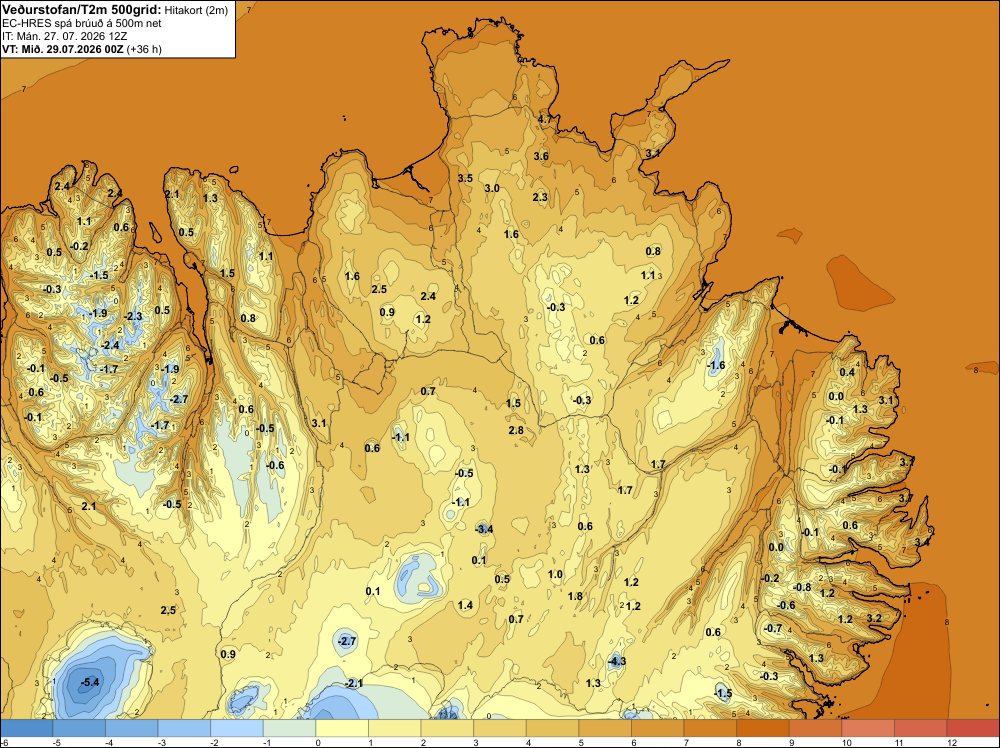Screen dimensions: 1000x748
Task: Select the line "EC-HRES spá brúuð á 500m net"
Action: [x=82, y=24]
